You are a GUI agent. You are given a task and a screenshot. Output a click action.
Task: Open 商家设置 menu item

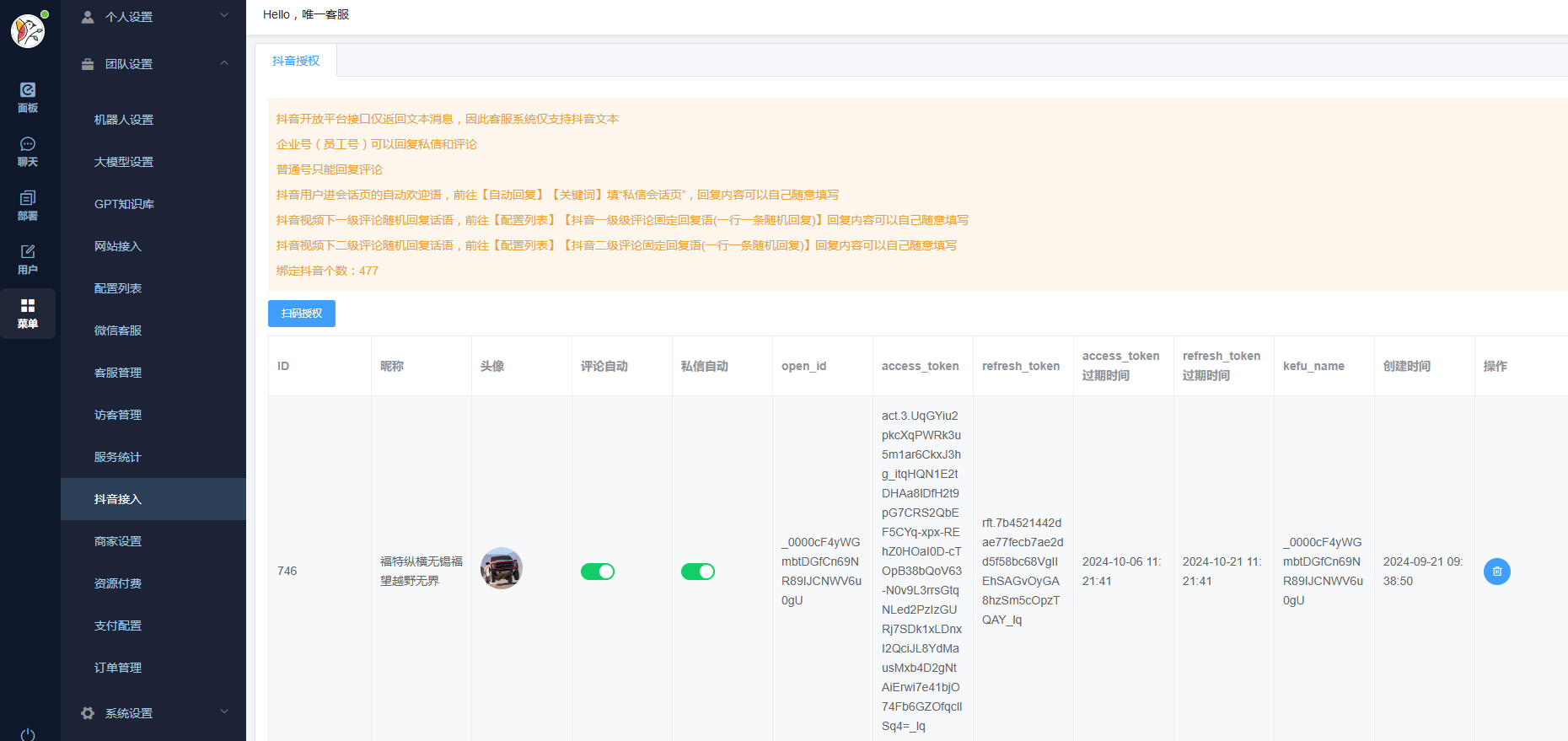click(x=153, y=541)
